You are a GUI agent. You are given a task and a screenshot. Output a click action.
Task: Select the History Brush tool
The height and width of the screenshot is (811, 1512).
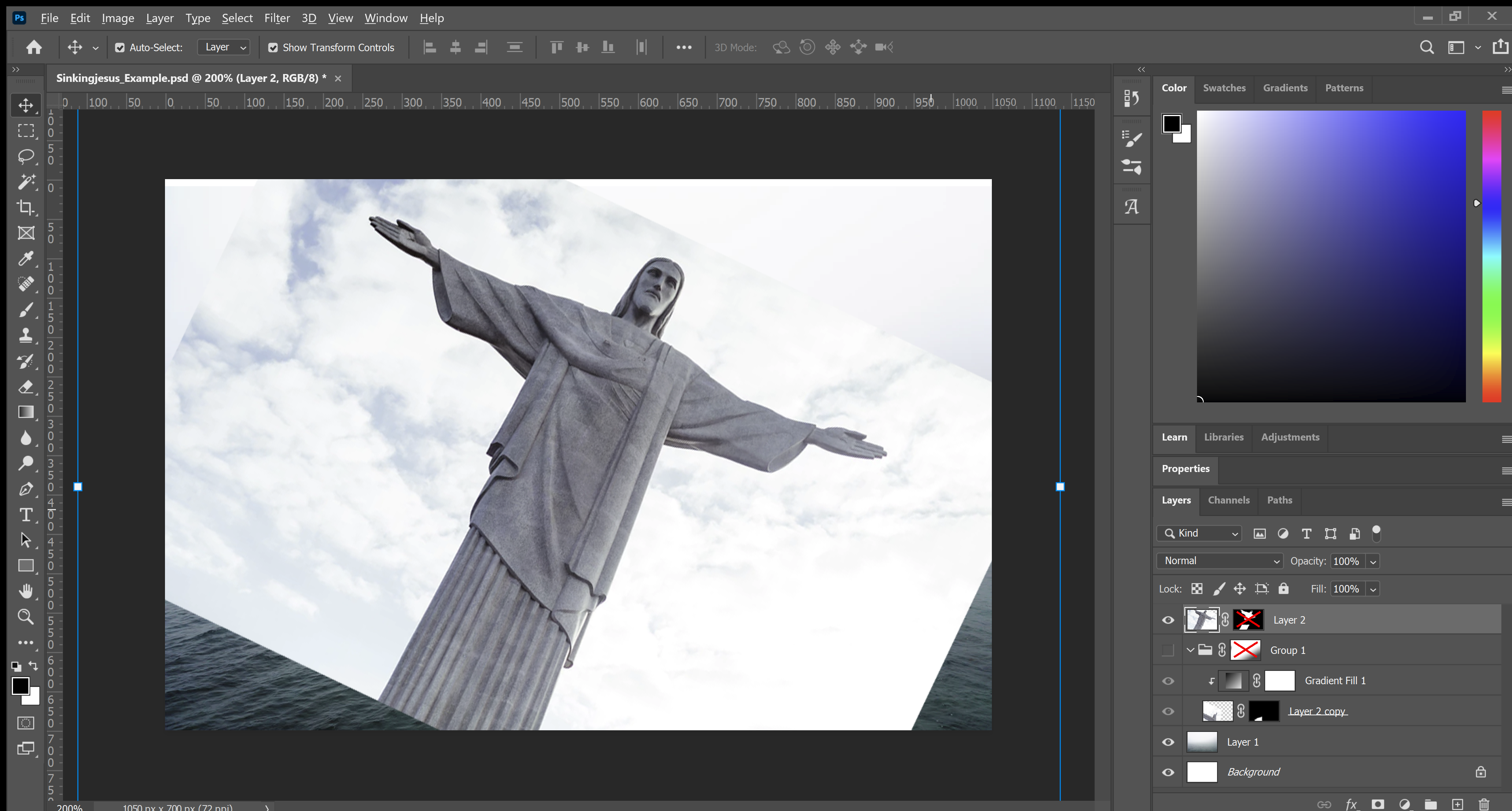point(26,361)
